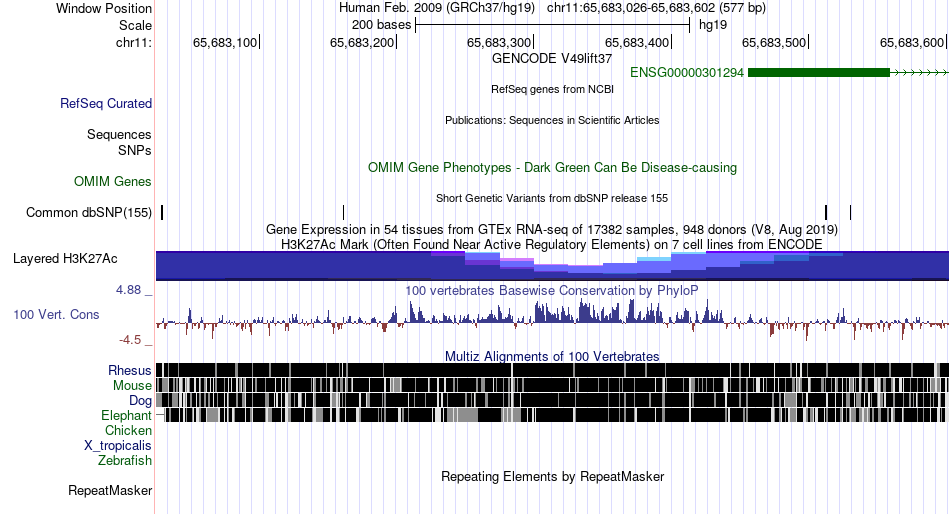Click the -4.5 PhyloP lower limit value

click(x=130, y=340)
